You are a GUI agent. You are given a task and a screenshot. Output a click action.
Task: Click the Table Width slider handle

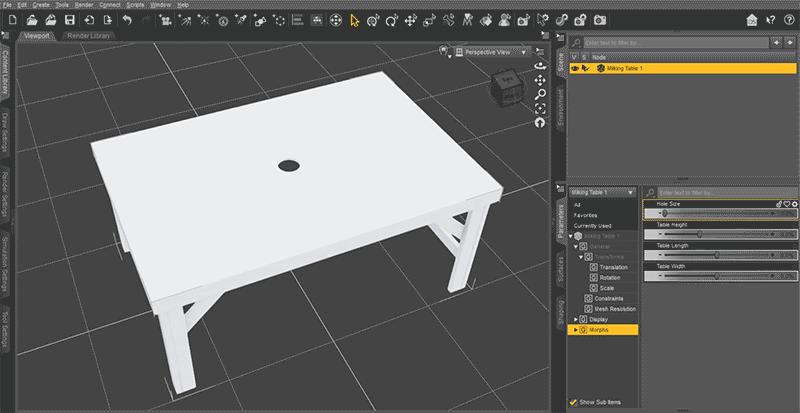point(717,276)
